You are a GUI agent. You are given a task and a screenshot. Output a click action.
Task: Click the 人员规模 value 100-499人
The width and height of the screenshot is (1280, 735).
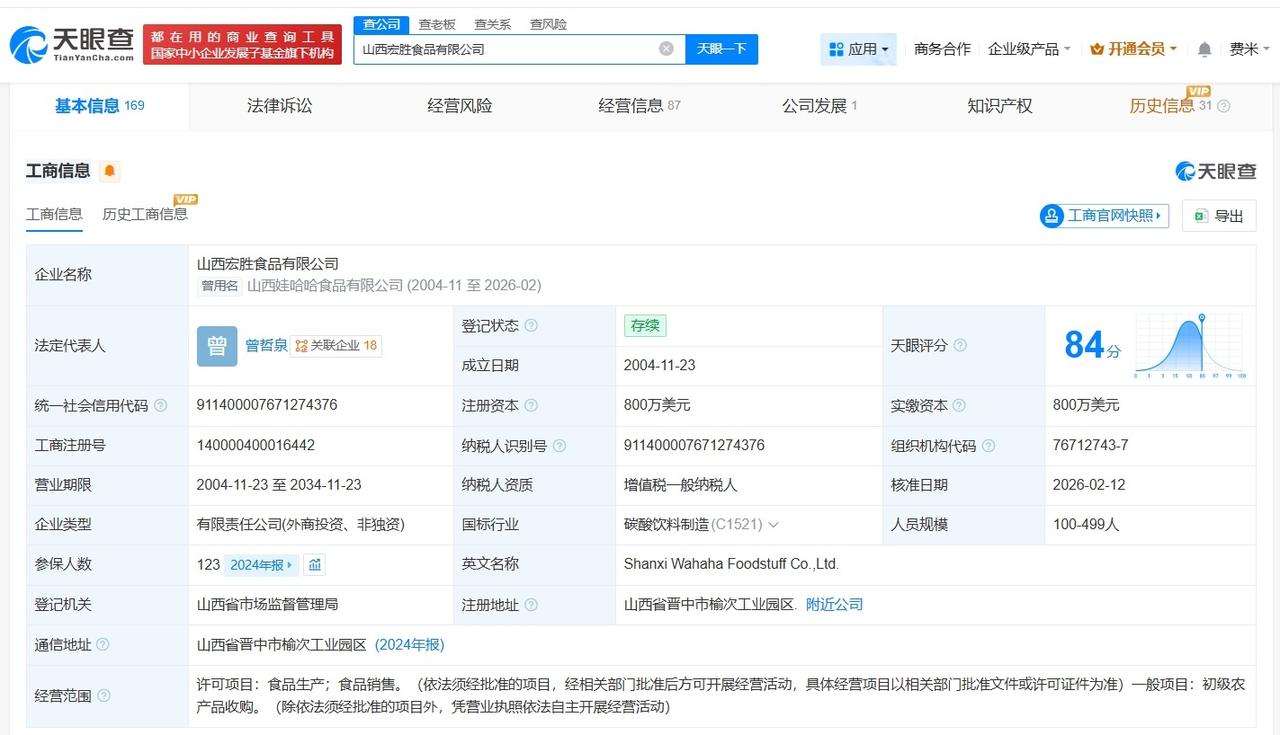pos(1086,525)
